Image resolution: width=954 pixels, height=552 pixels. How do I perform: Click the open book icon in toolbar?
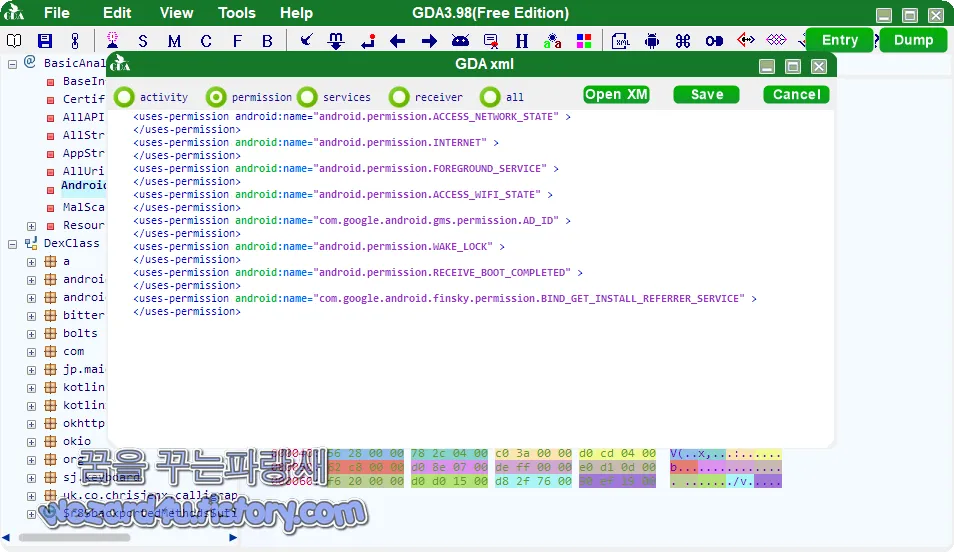[x=14, y=41]
